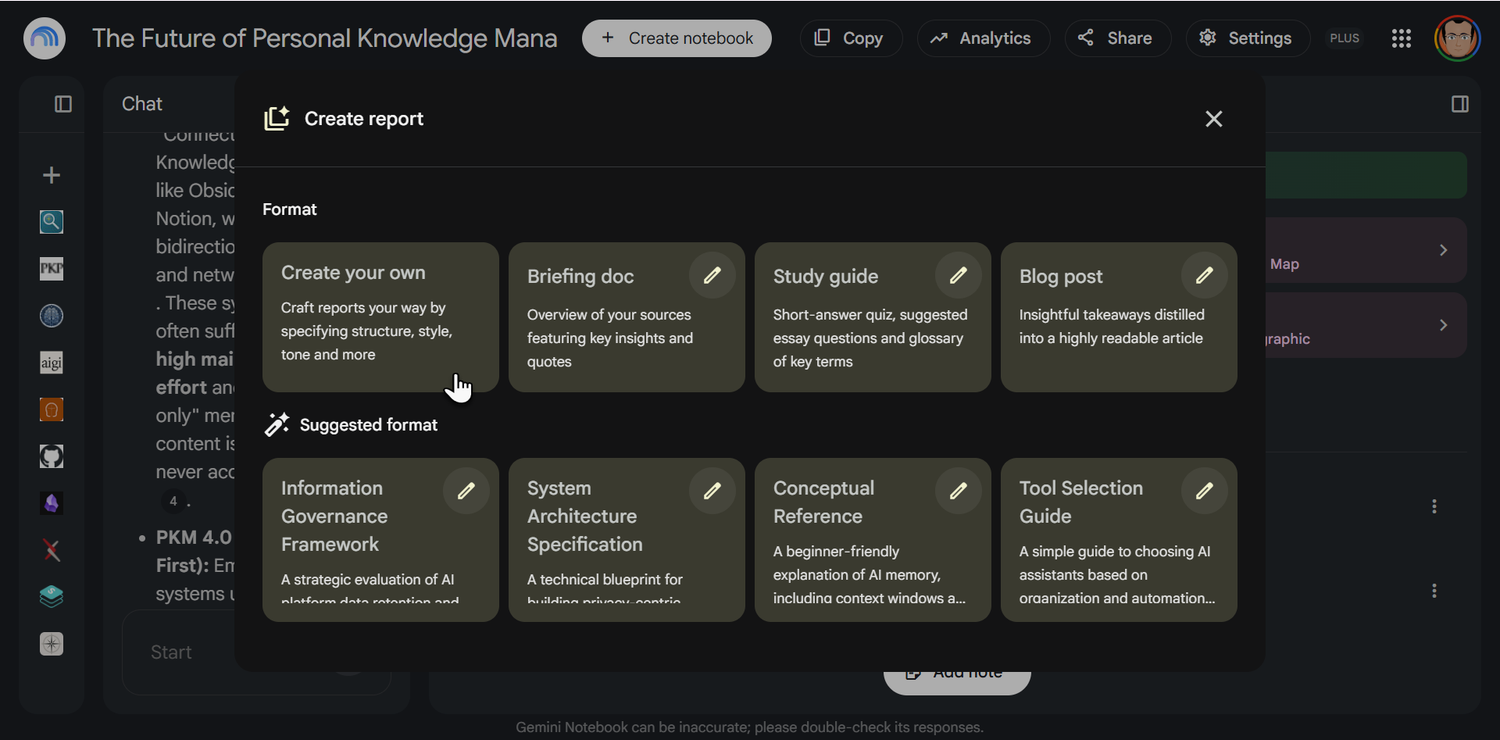
Task: Select the red crossed source icon
Action: coord(51,550)
